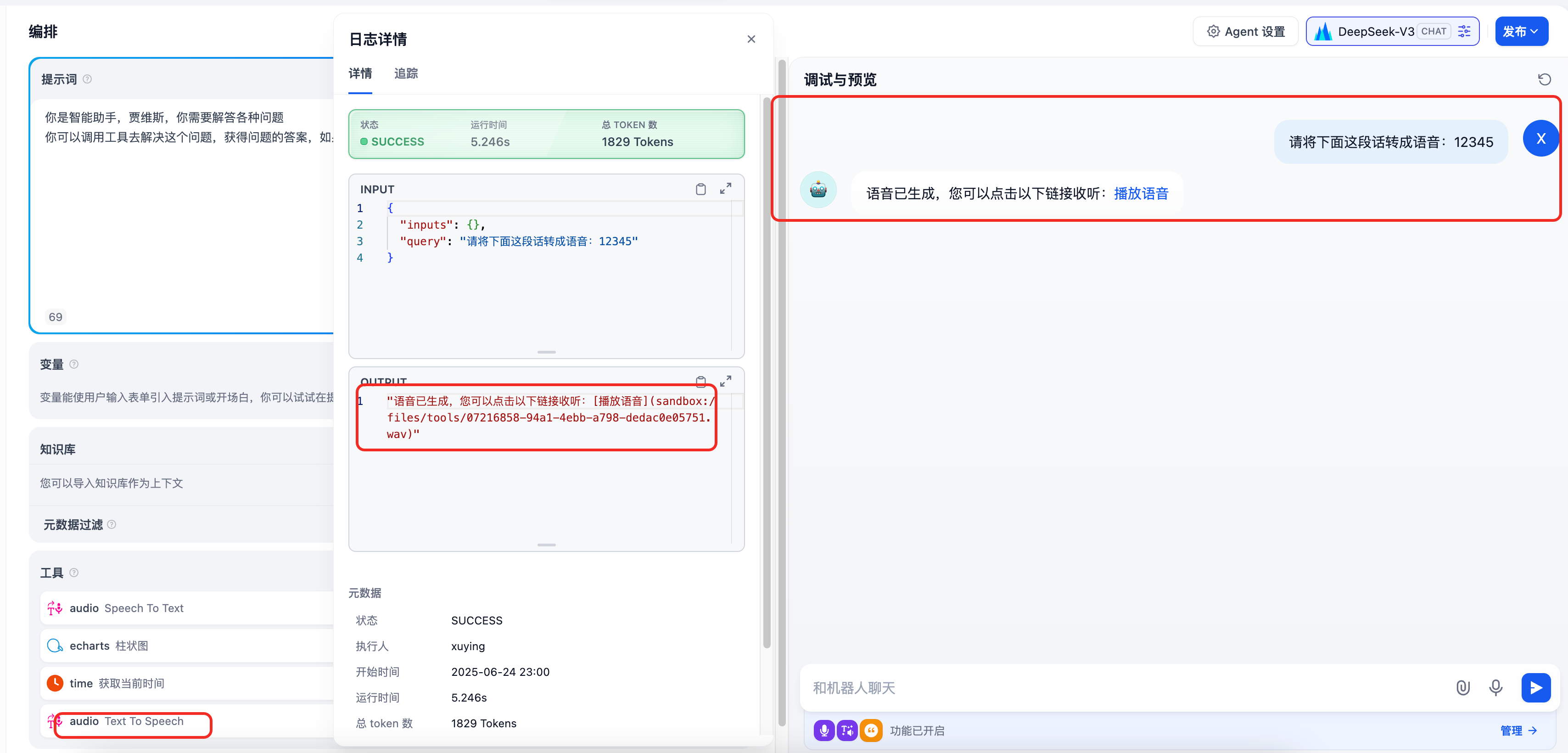
Task: Click the blue send arrow button
Action: coord(1536,688)
